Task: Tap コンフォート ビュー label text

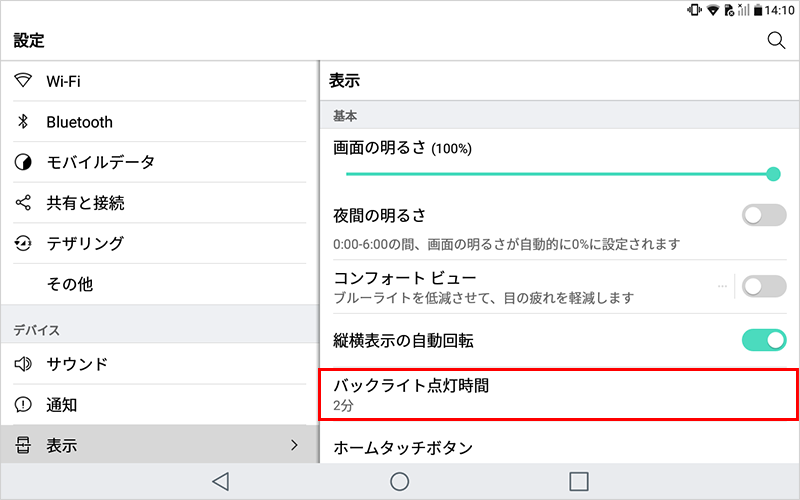Action: (x=405, y=278)
